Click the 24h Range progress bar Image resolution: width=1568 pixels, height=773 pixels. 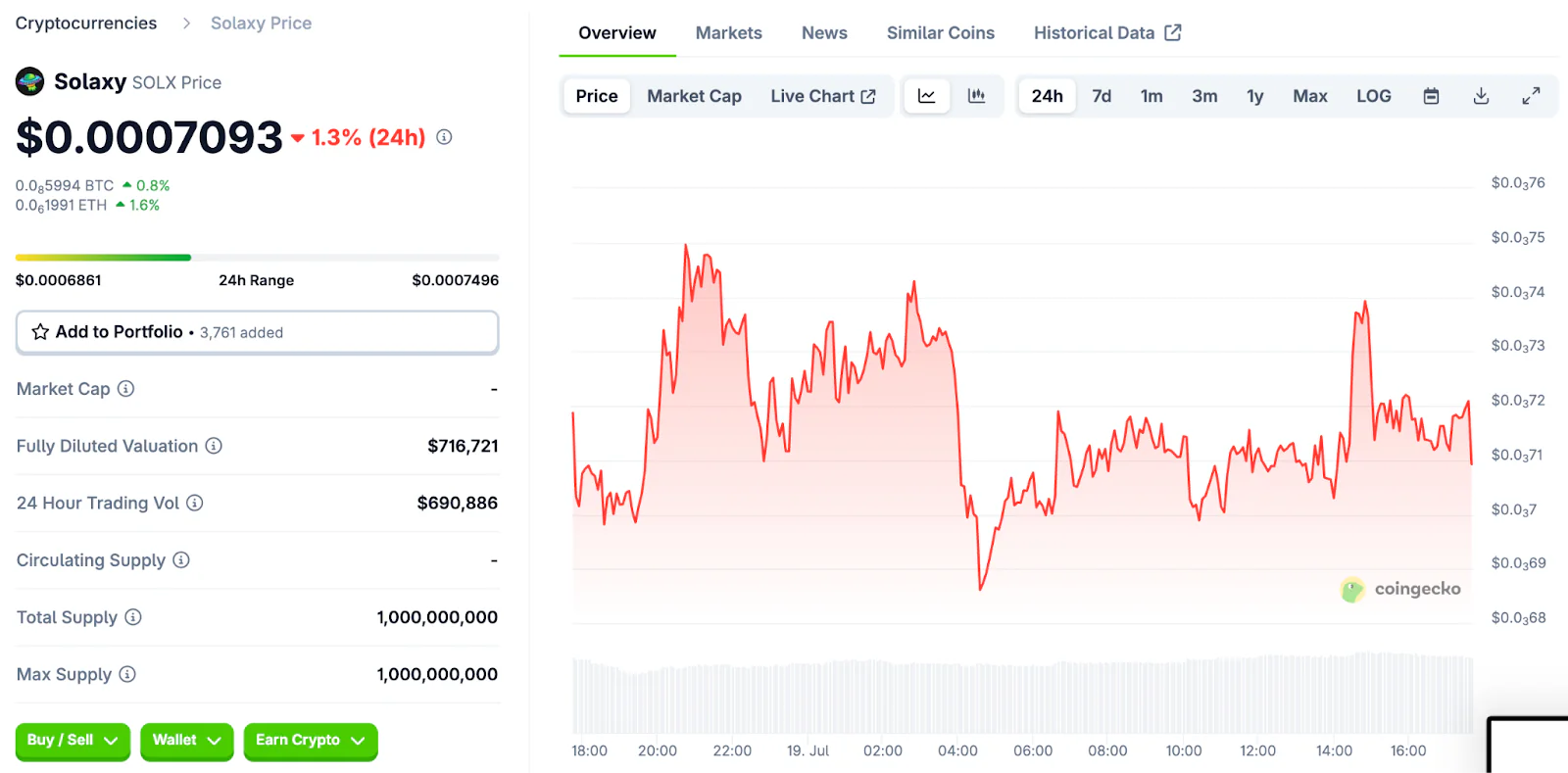258,258
